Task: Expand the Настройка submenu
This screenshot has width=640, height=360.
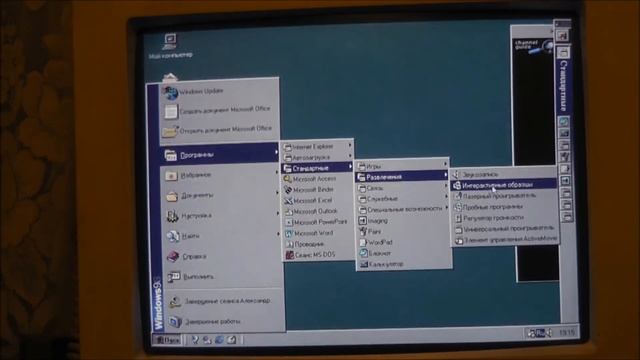Action: (x=221, y=216)
